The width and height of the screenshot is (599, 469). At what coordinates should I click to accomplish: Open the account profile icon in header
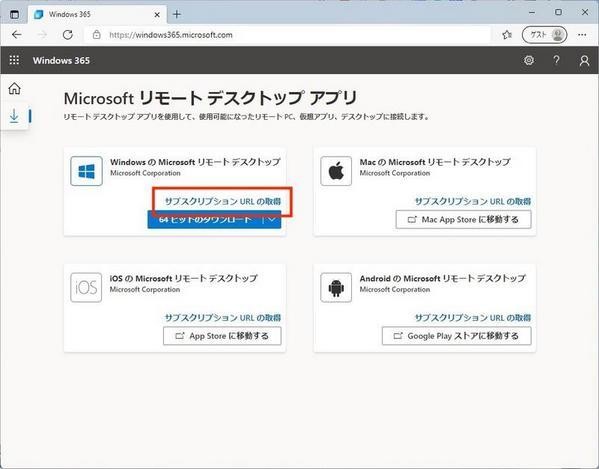(x=584, y=60)
